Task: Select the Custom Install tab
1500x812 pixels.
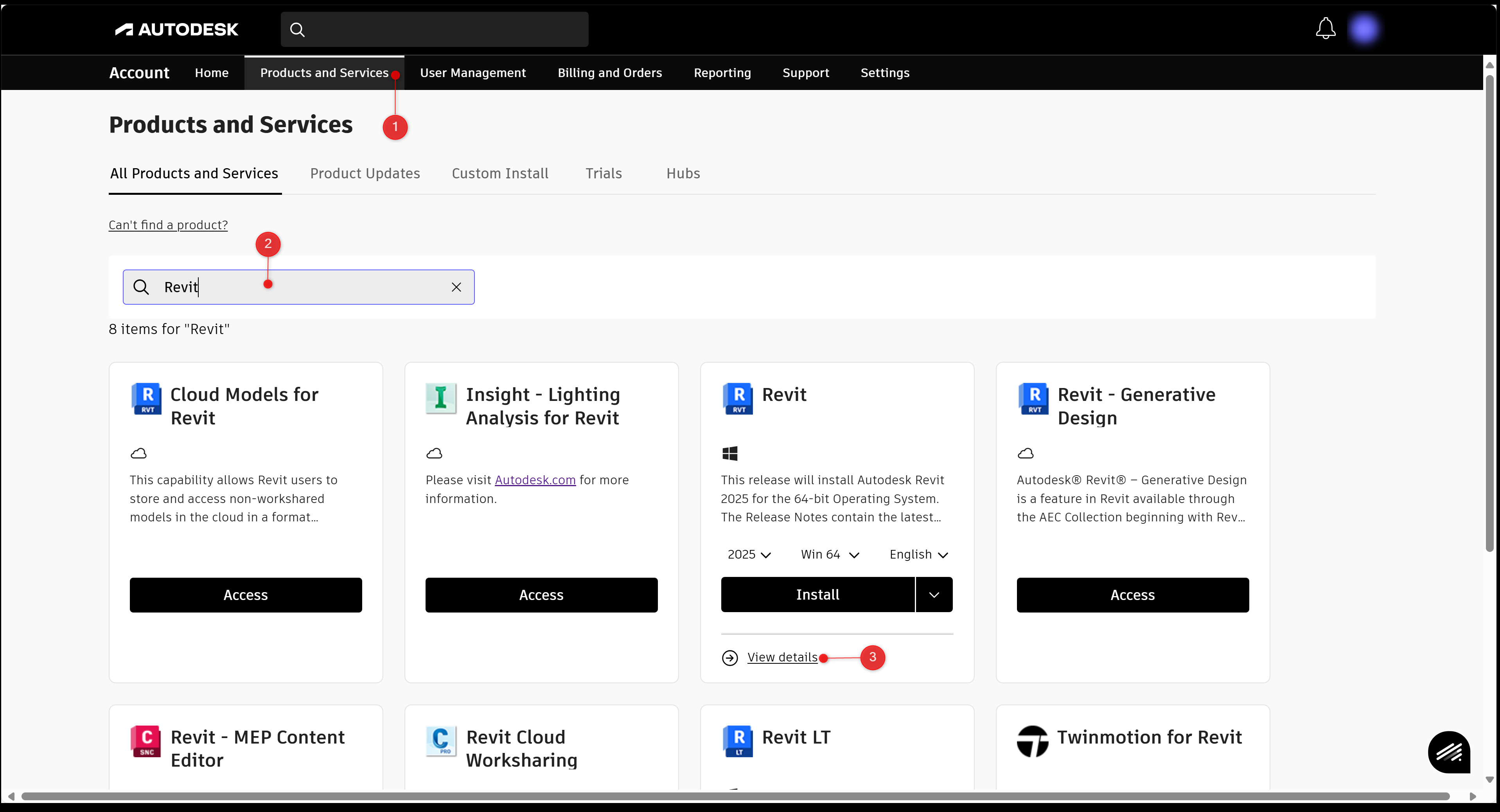Action: [x=499, y=174]
